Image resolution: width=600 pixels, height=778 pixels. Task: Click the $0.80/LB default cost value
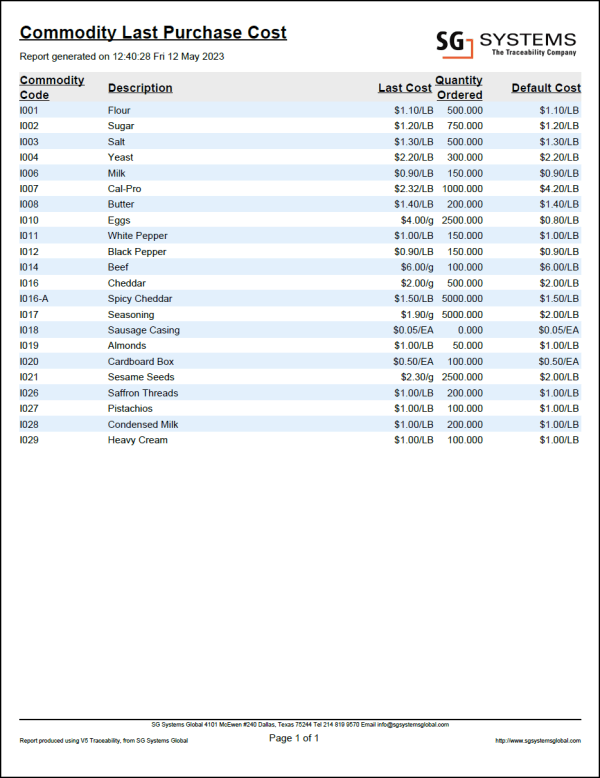[x=559, y=220]
